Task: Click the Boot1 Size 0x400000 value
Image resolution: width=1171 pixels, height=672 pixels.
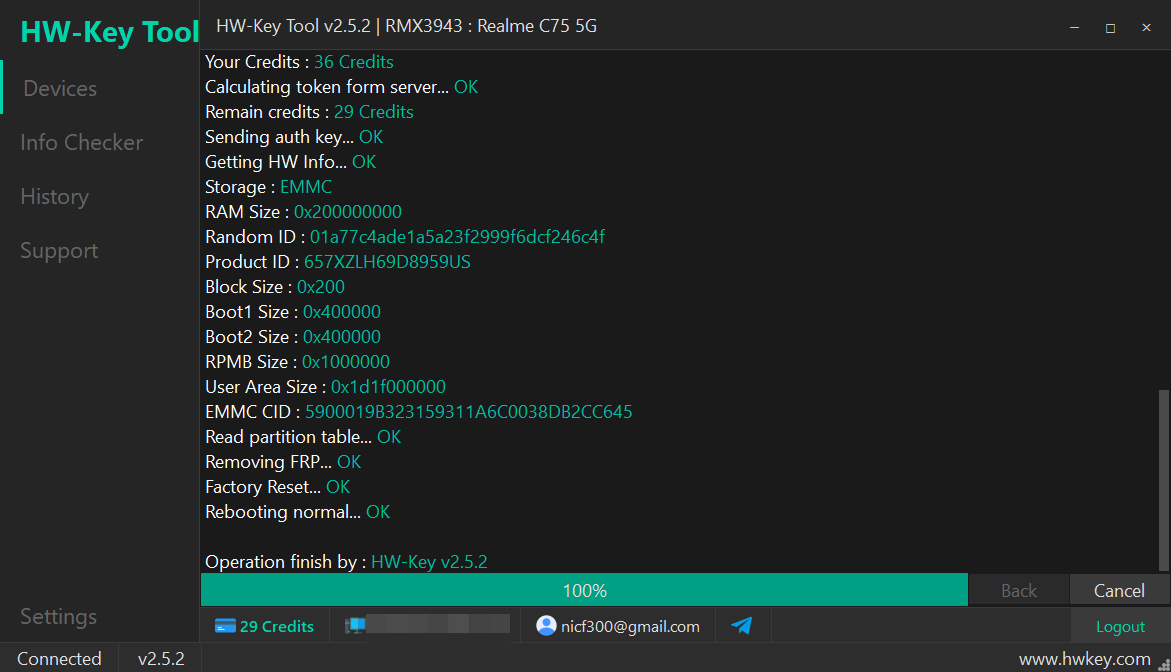Action: [341, 312]
